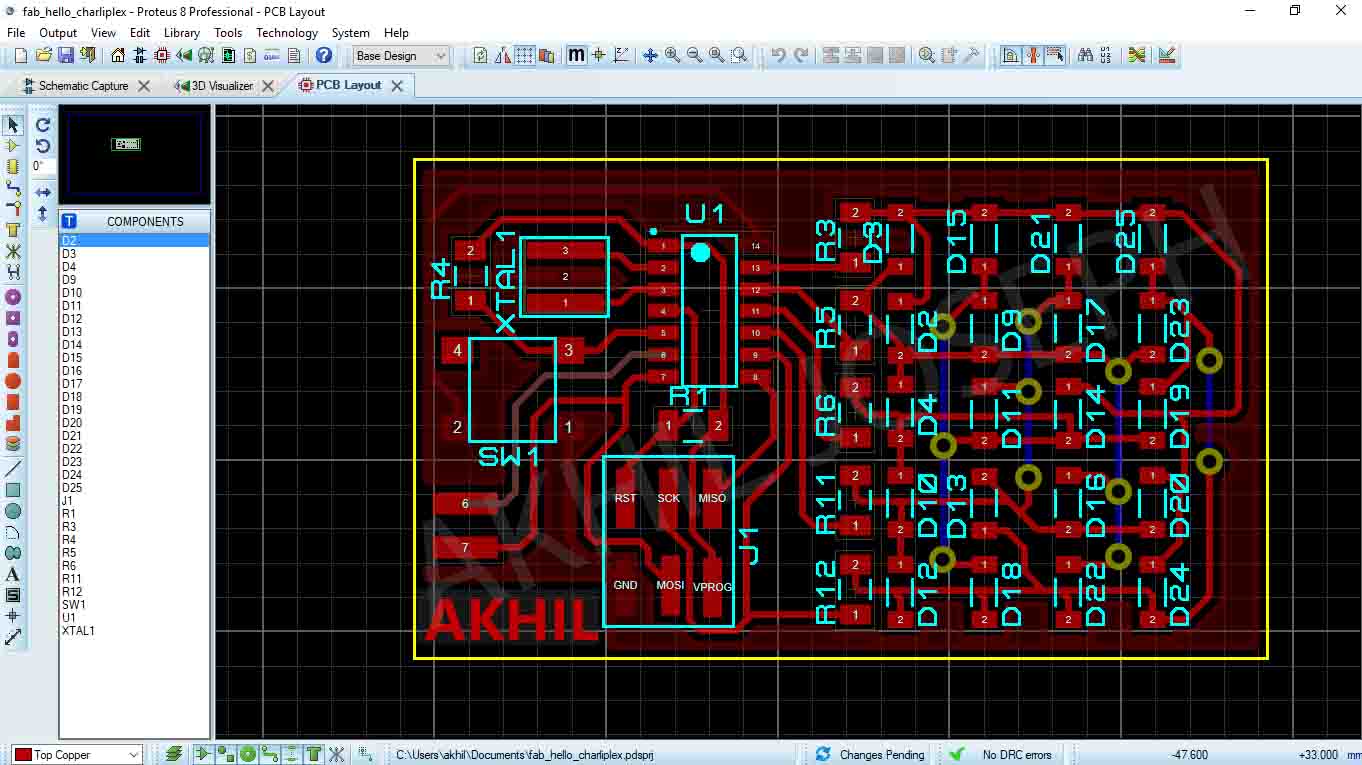Close the PCB Layout tab
Viewport: 1362px width, 765px height.
397,86
